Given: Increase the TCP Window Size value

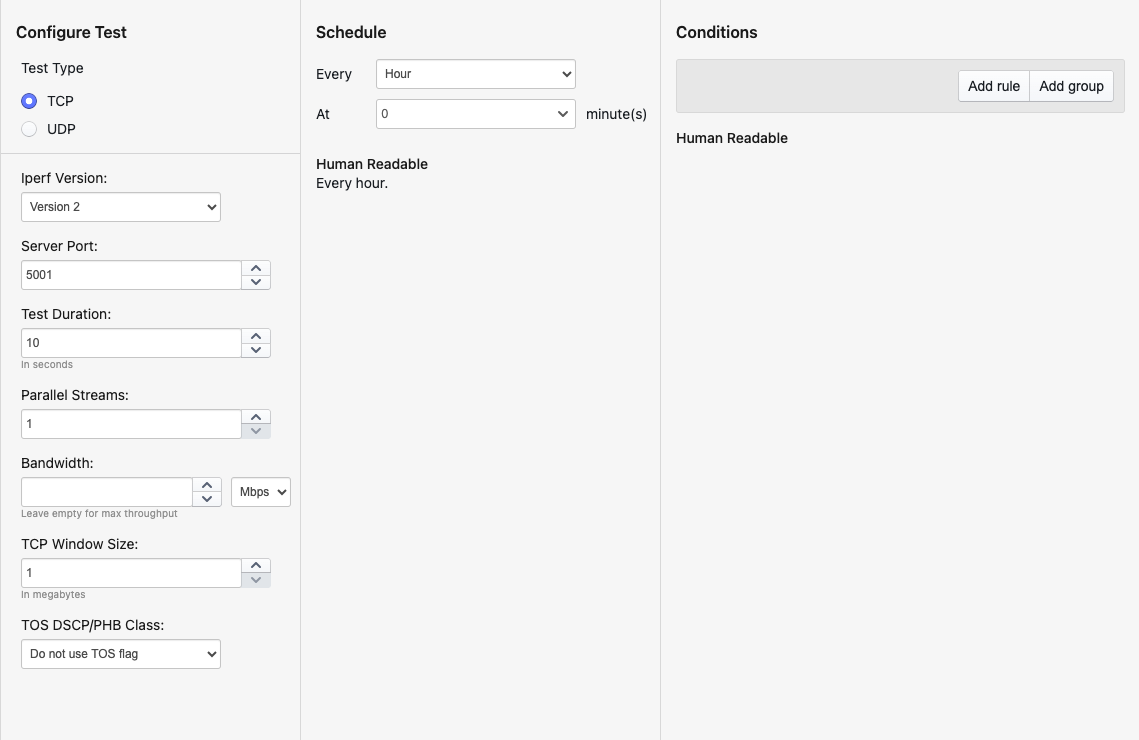Looking at the screenshot, I should point(256,566).
